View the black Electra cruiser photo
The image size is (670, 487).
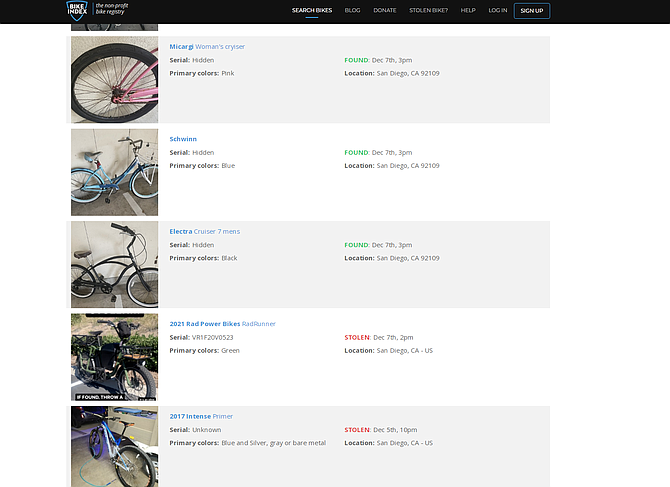click(115, 264)
